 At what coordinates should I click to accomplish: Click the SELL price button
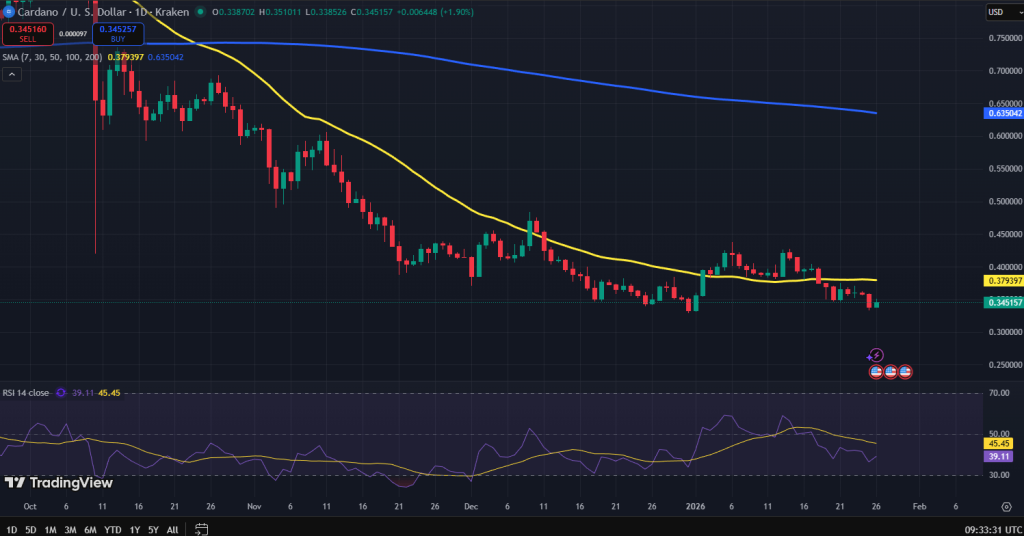(27, 34)
